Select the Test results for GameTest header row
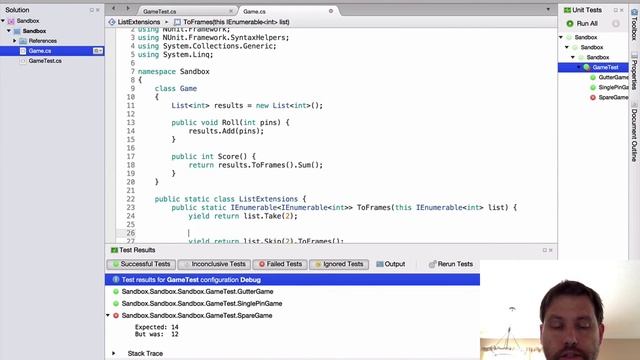Viewport: 640px width, 360px height. (292, 280)
